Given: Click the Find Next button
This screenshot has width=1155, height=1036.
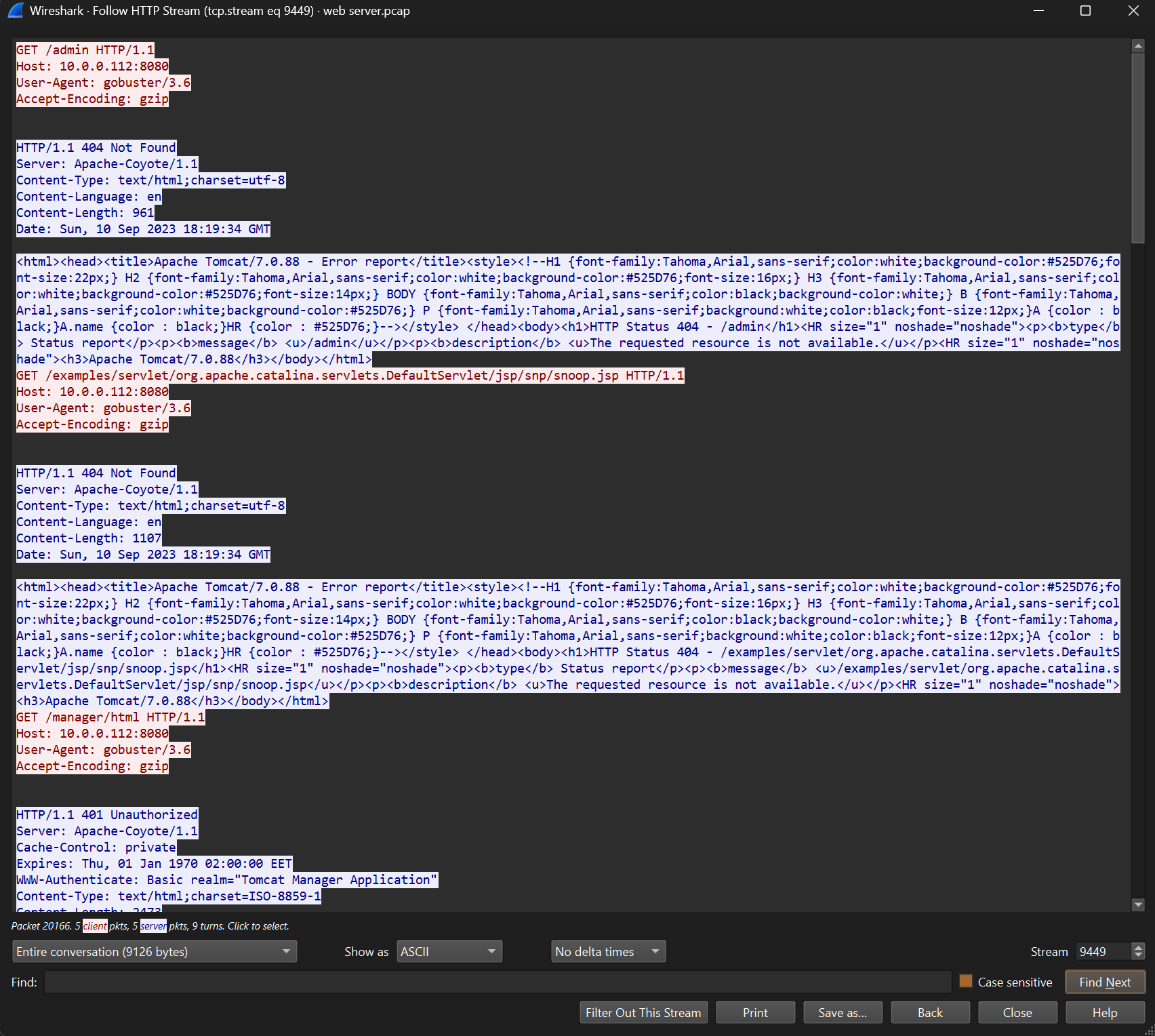Looking at the screenshot, I should 1105,982.
